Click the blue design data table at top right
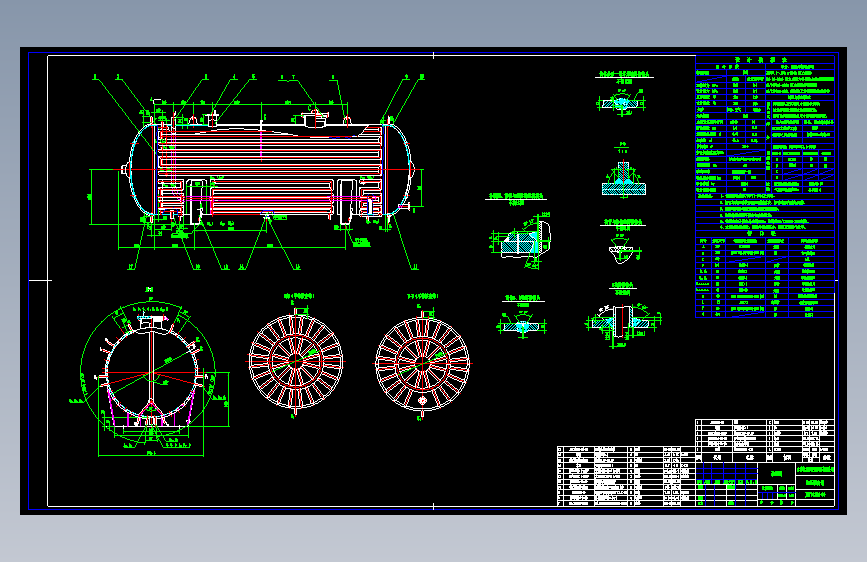This screenshot has width=867, height=562. pyautogui.click(x=765, y=186)
